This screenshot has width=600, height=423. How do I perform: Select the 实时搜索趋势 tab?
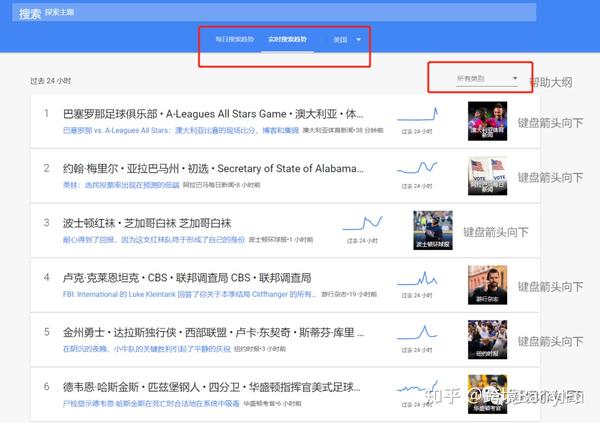287,39
